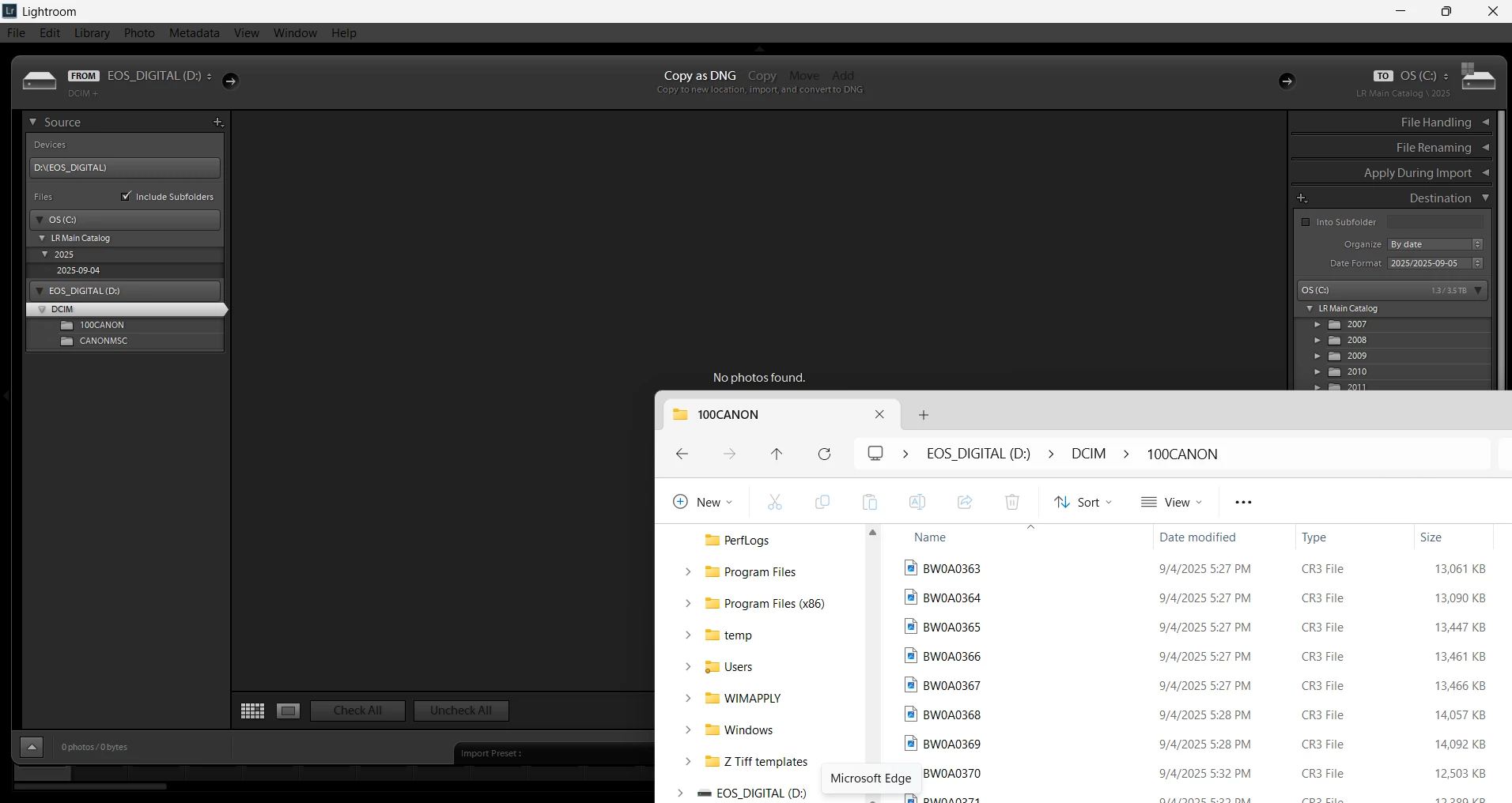Expand the 2007 folder in Destination
The image size is (1512, 803).
1317,325
